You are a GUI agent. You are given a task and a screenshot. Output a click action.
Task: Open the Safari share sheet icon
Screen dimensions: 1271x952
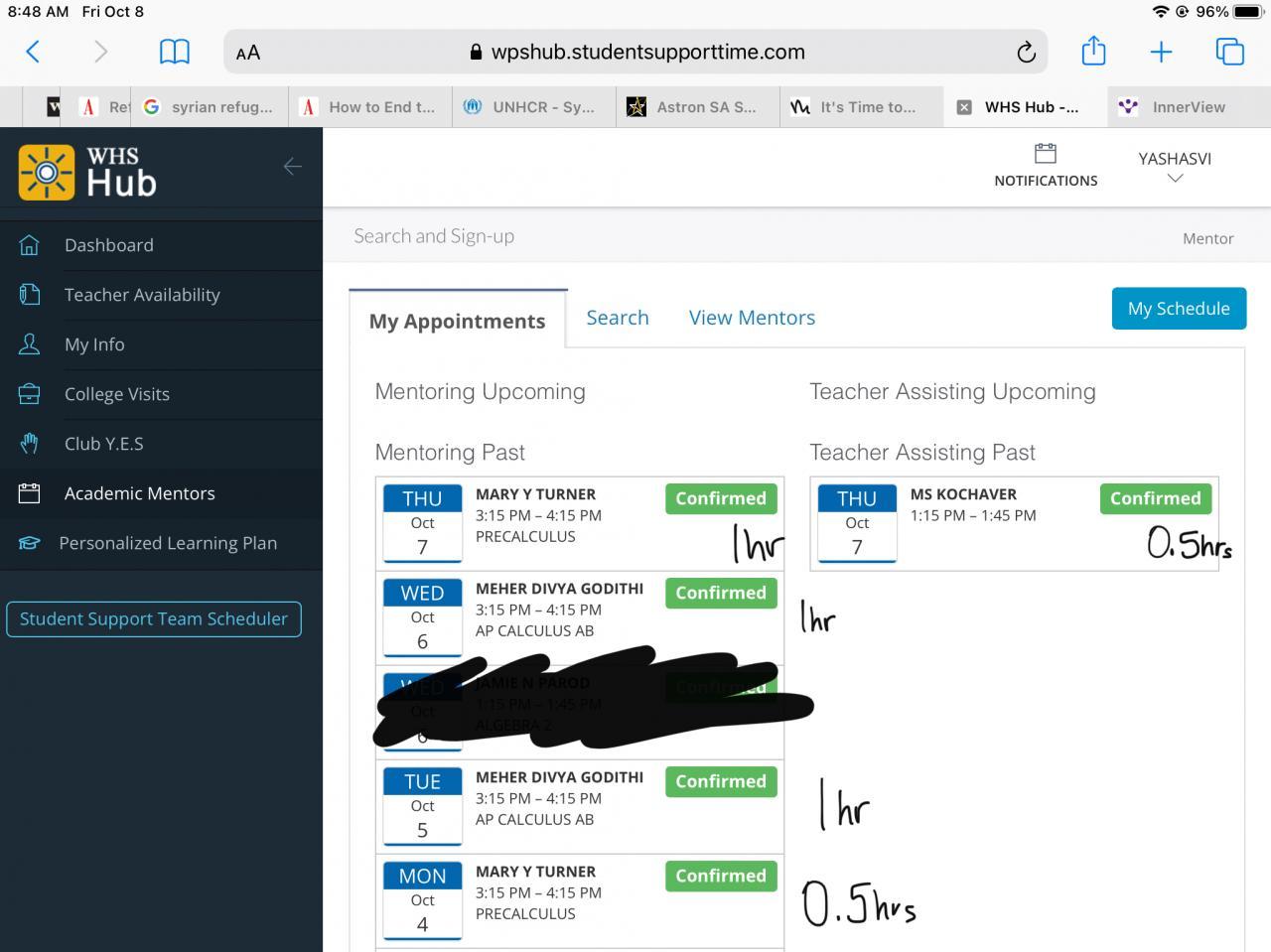pos(1093,51)
